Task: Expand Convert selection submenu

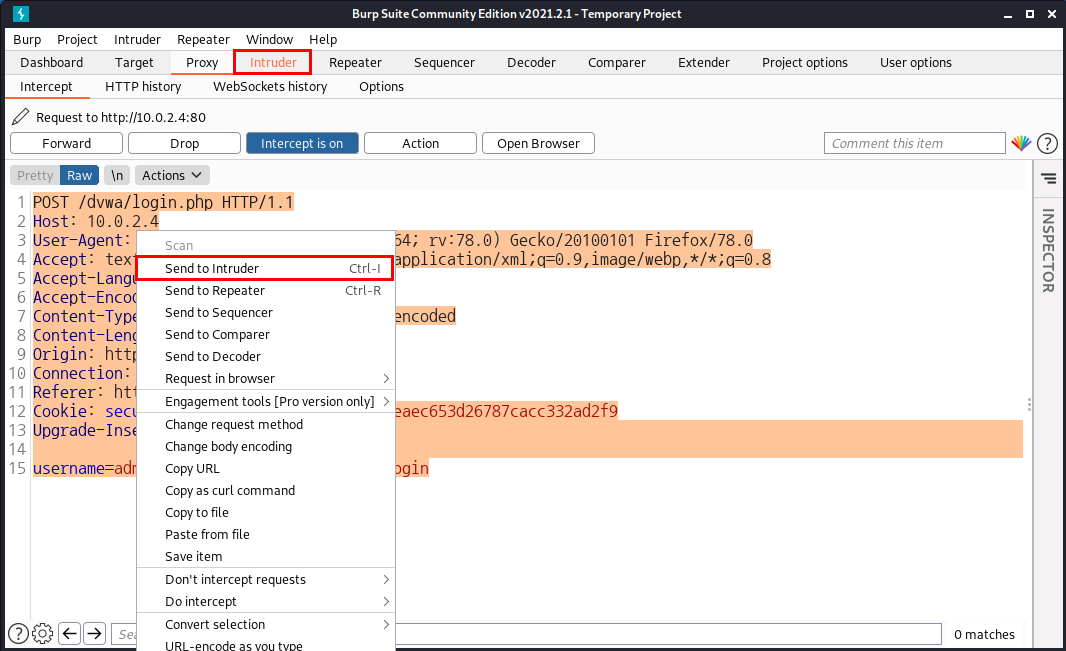Action: point(266,624)
